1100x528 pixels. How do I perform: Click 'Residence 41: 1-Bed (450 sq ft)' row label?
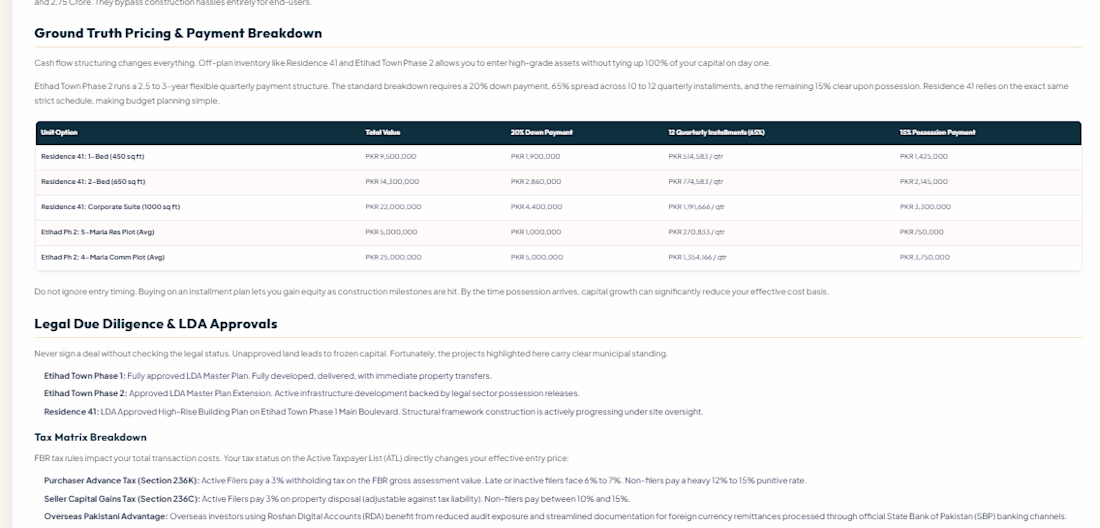[93, 156]
